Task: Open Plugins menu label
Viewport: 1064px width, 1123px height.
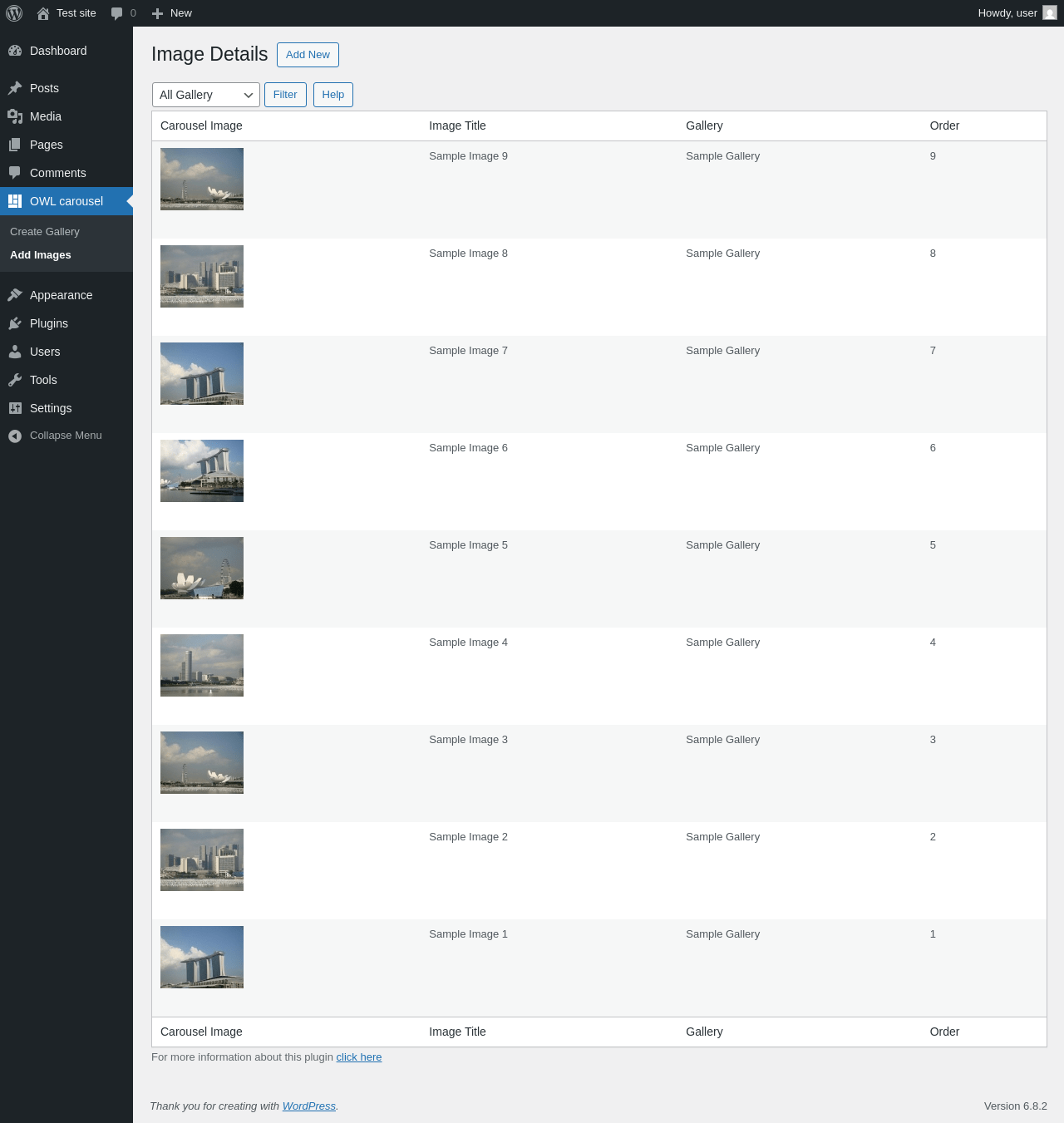Action: pos(49,323)
